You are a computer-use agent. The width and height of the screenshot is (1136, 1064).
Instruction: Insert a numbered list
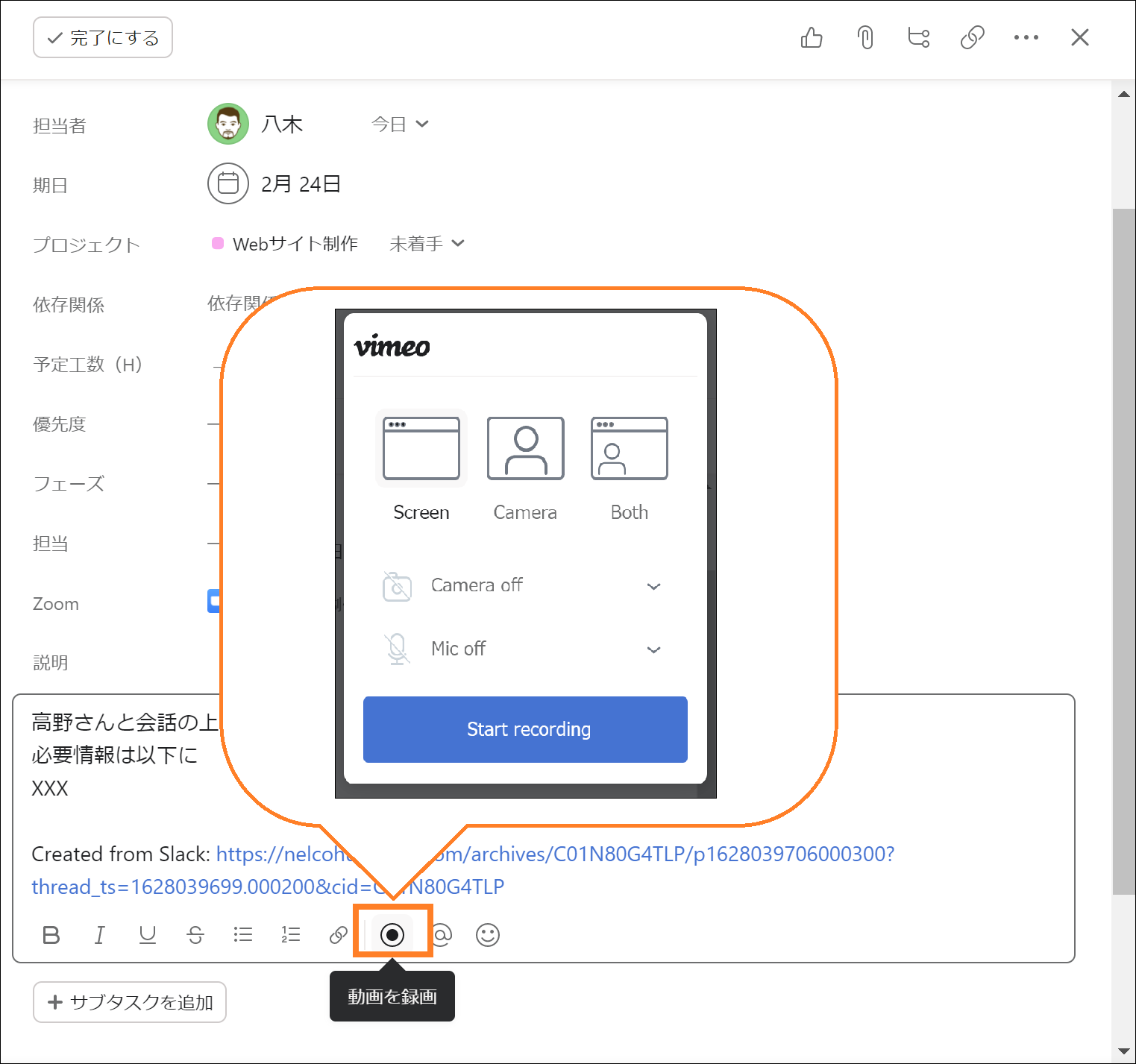click(x=291, y=935)
